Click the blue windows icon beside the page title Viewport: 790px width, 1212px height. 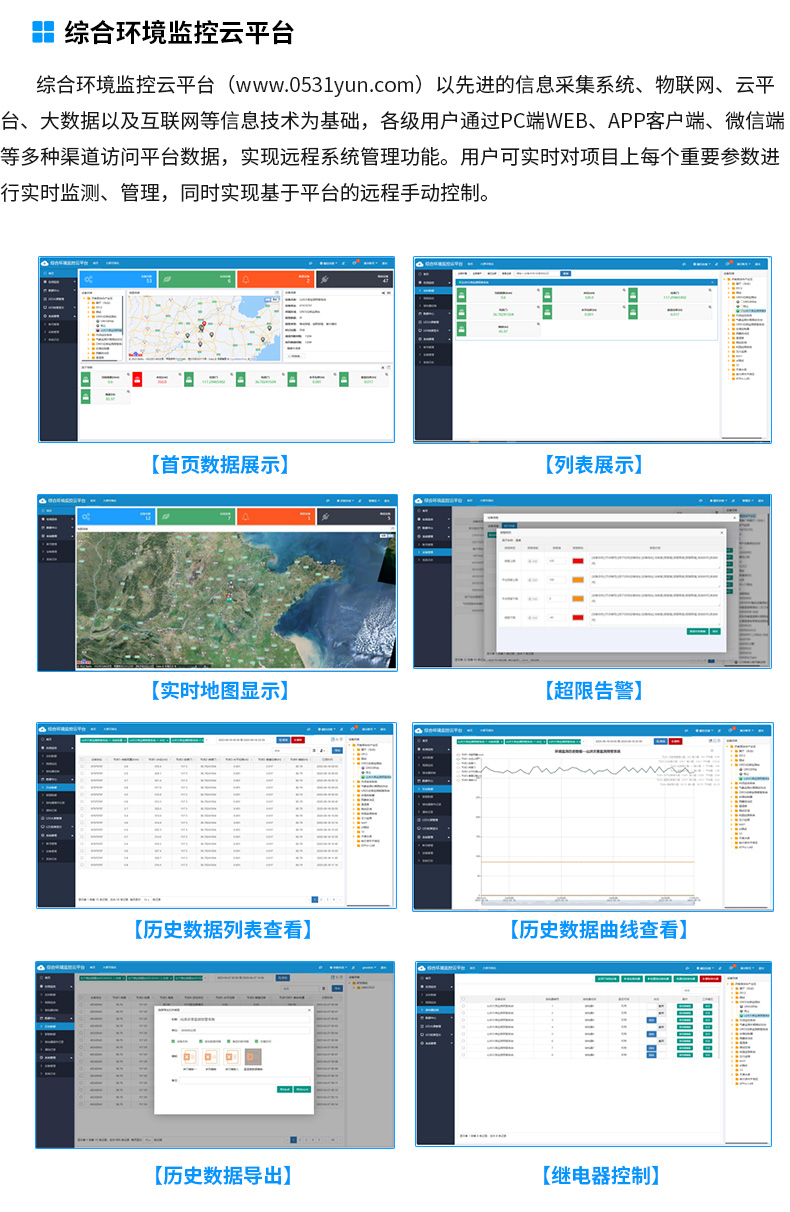(43, 32)
